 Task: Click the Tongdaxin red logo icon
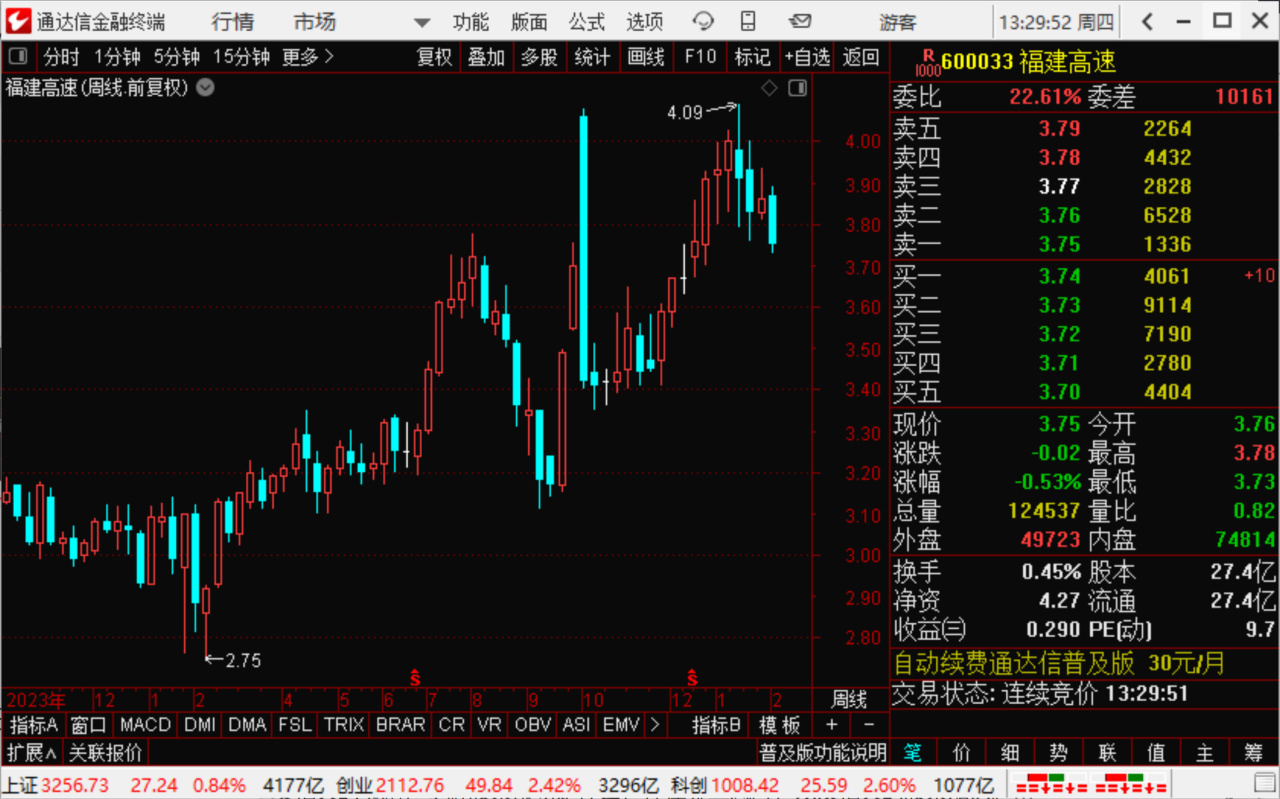point(17,21)
